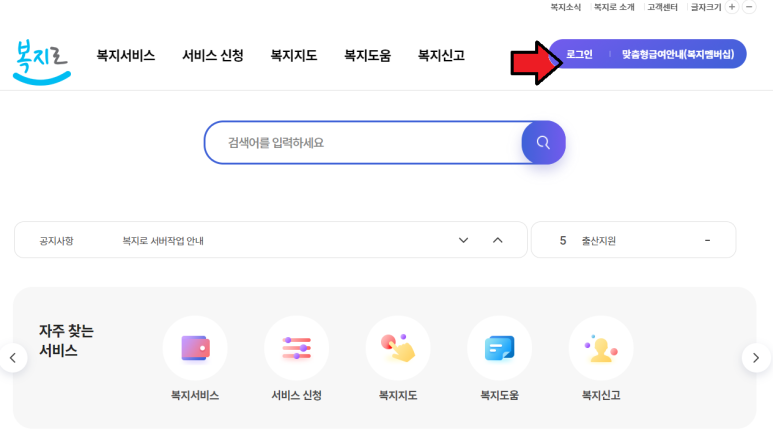This screenshot has width=773, height=441.
Task: Click the 공지사항 label
Action: 56,241
